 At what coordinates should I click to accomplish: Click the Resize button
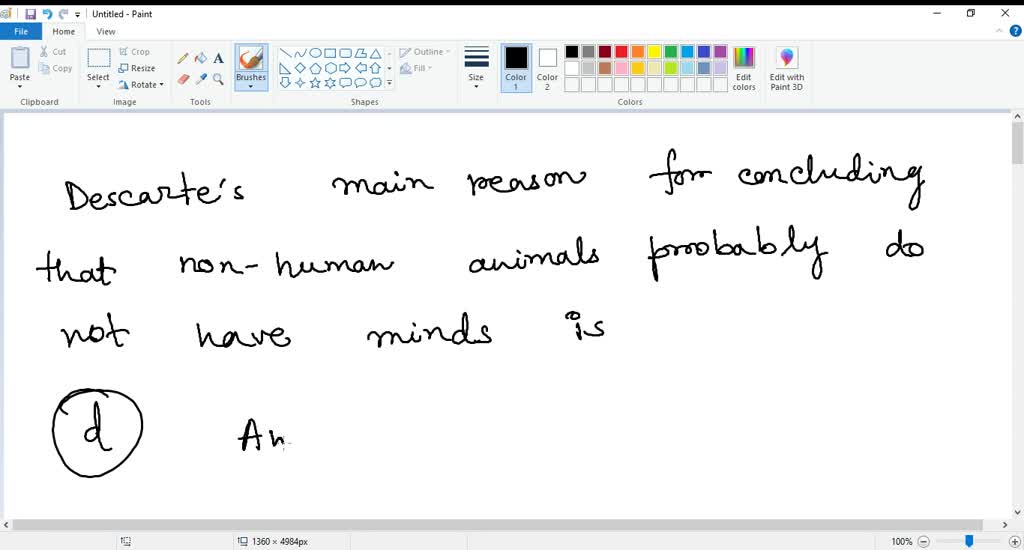click(137, 68)
